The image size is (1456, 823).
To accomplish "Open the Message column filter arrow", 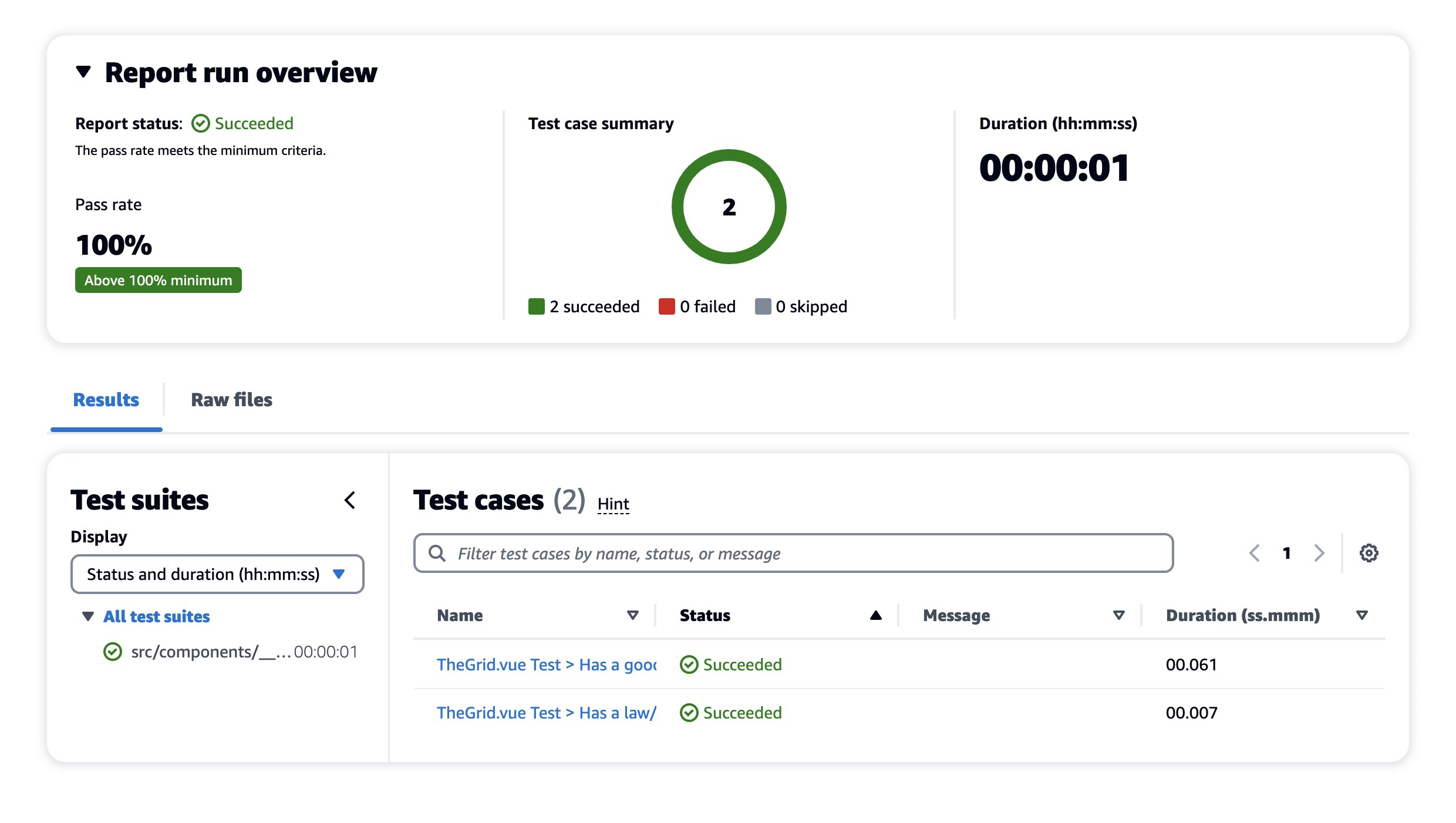I will (1119, 615).
